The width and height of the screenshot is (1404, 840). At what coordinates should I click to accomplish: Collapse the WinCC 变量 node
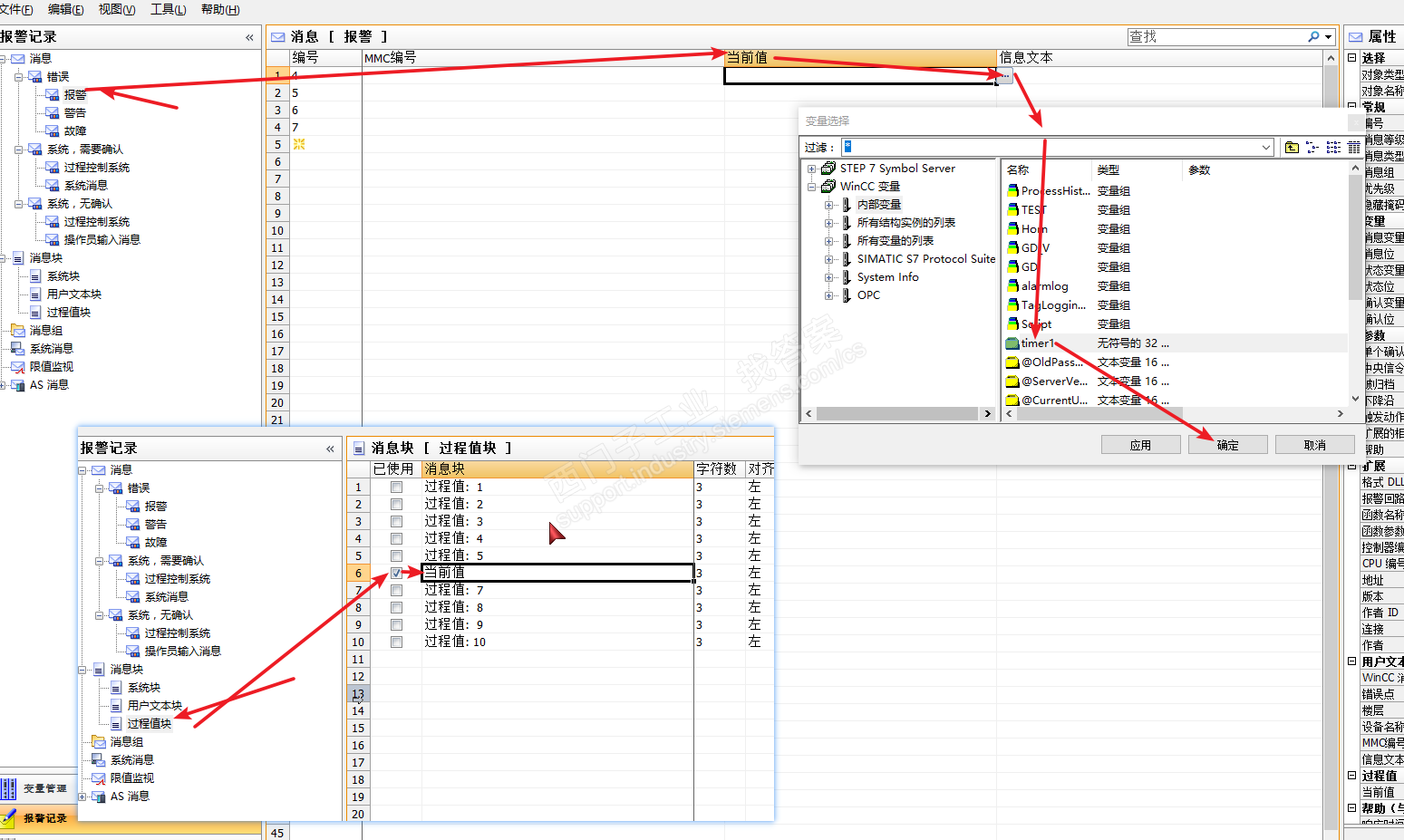(811, 187)
